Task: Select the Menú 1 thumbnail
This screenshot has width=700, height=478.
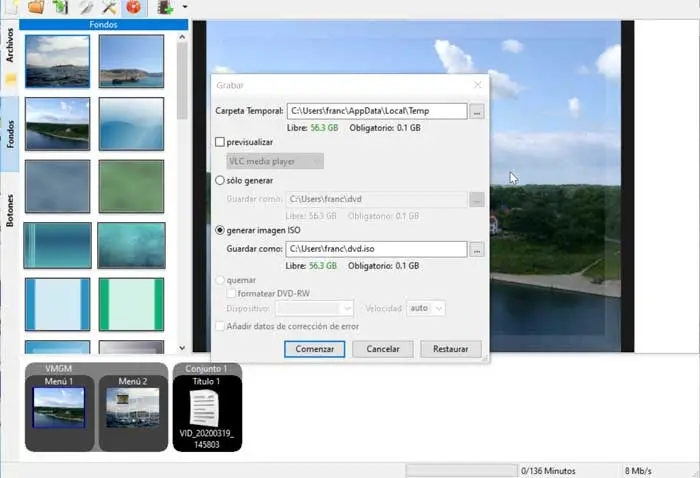Action: tap(58, 407)
